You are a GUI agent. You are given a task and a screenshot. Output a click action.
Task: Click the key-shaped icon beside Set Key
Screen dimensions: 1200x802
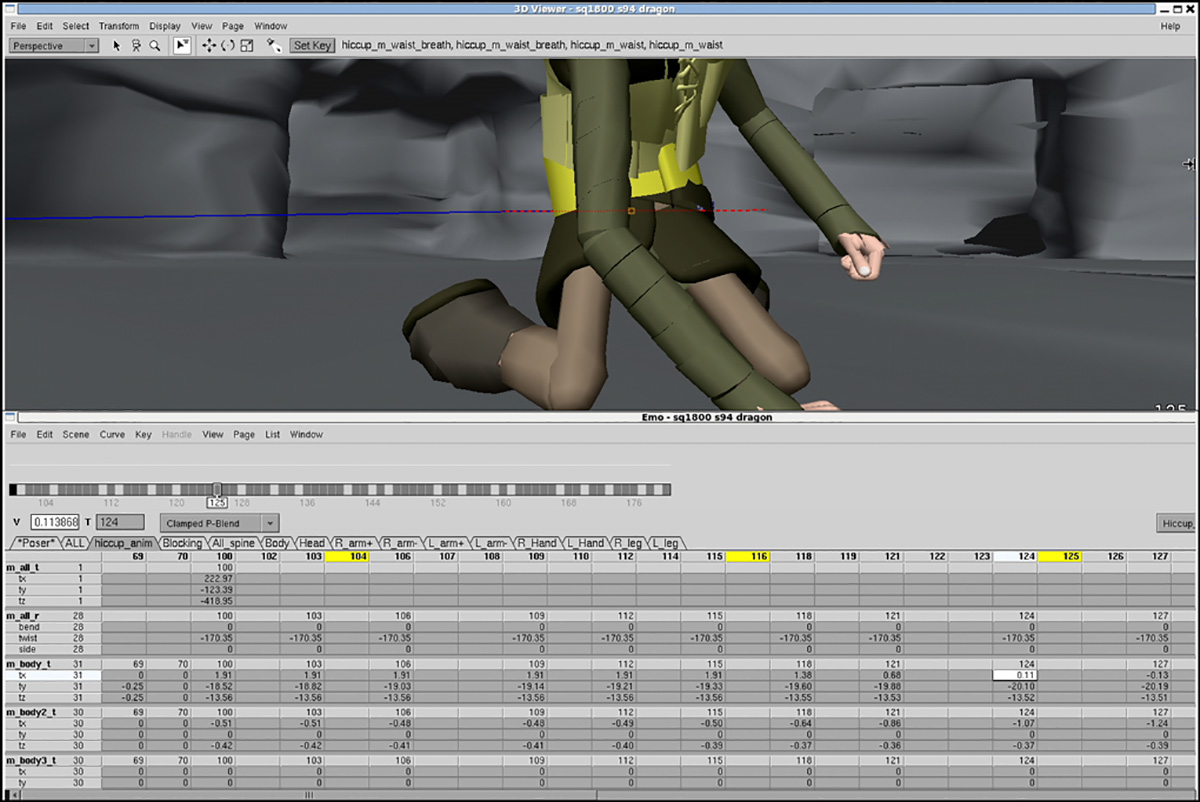[274, 46]
